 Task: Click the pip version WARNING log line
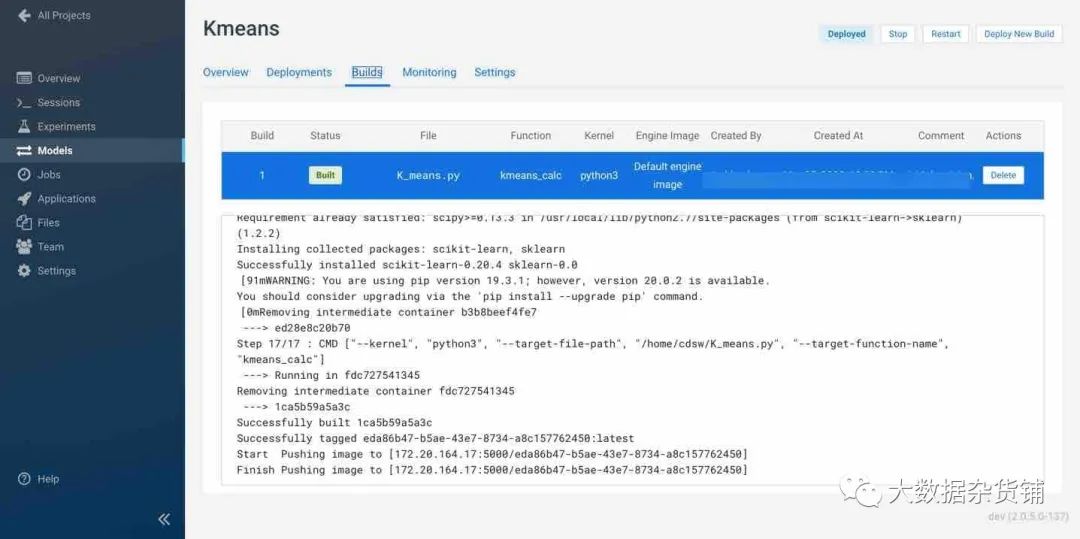[504, 280]
